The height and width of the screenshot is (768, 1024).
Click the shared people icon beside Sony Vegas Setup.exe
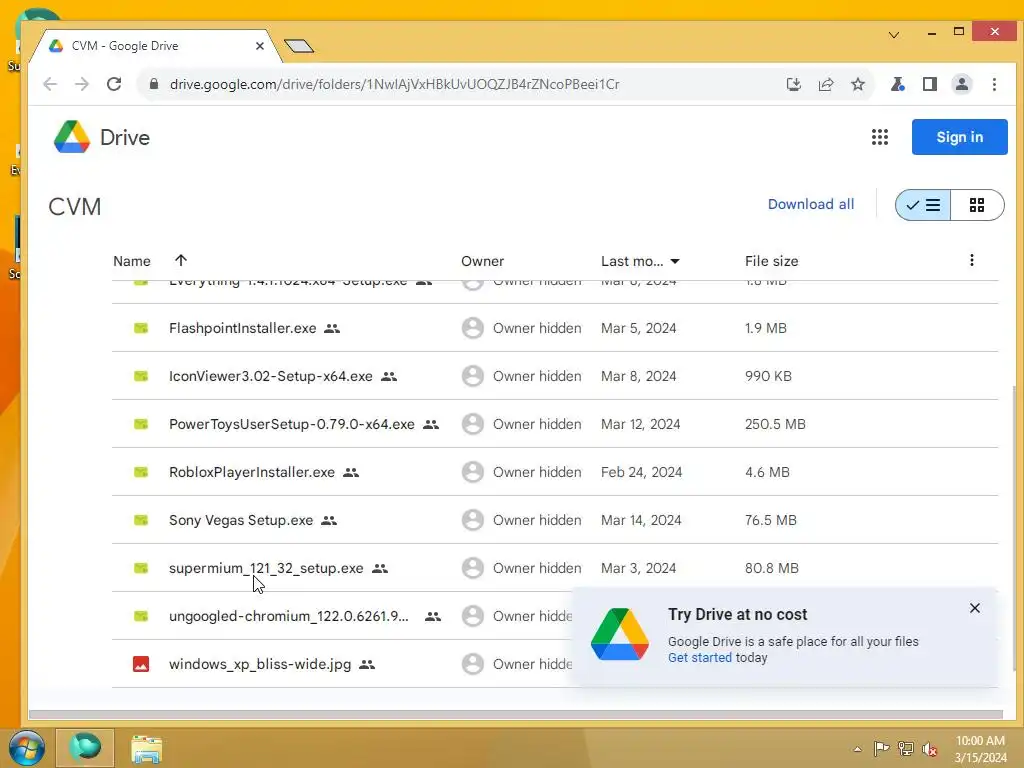pyautogui.click(x=329, y=520)
